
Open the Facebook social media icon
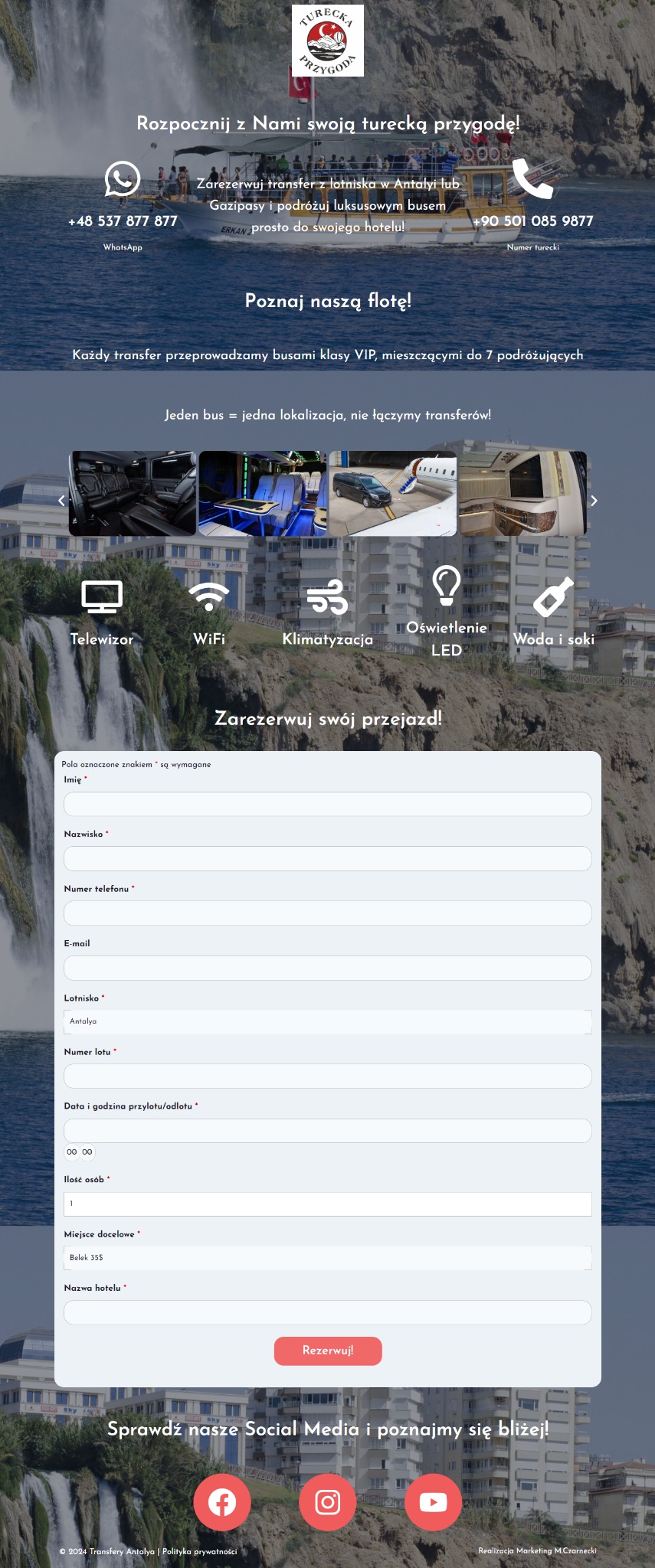(x=222, y=1502)
